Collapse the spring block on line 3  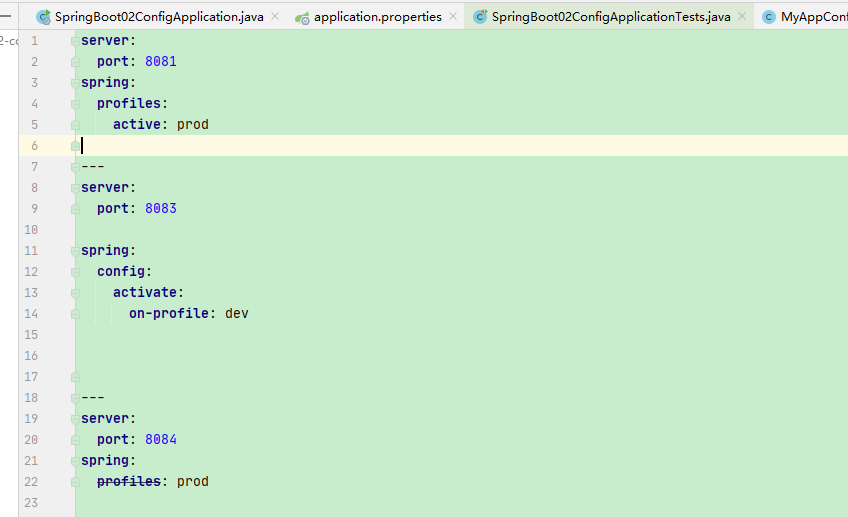[x=75, y=83]
